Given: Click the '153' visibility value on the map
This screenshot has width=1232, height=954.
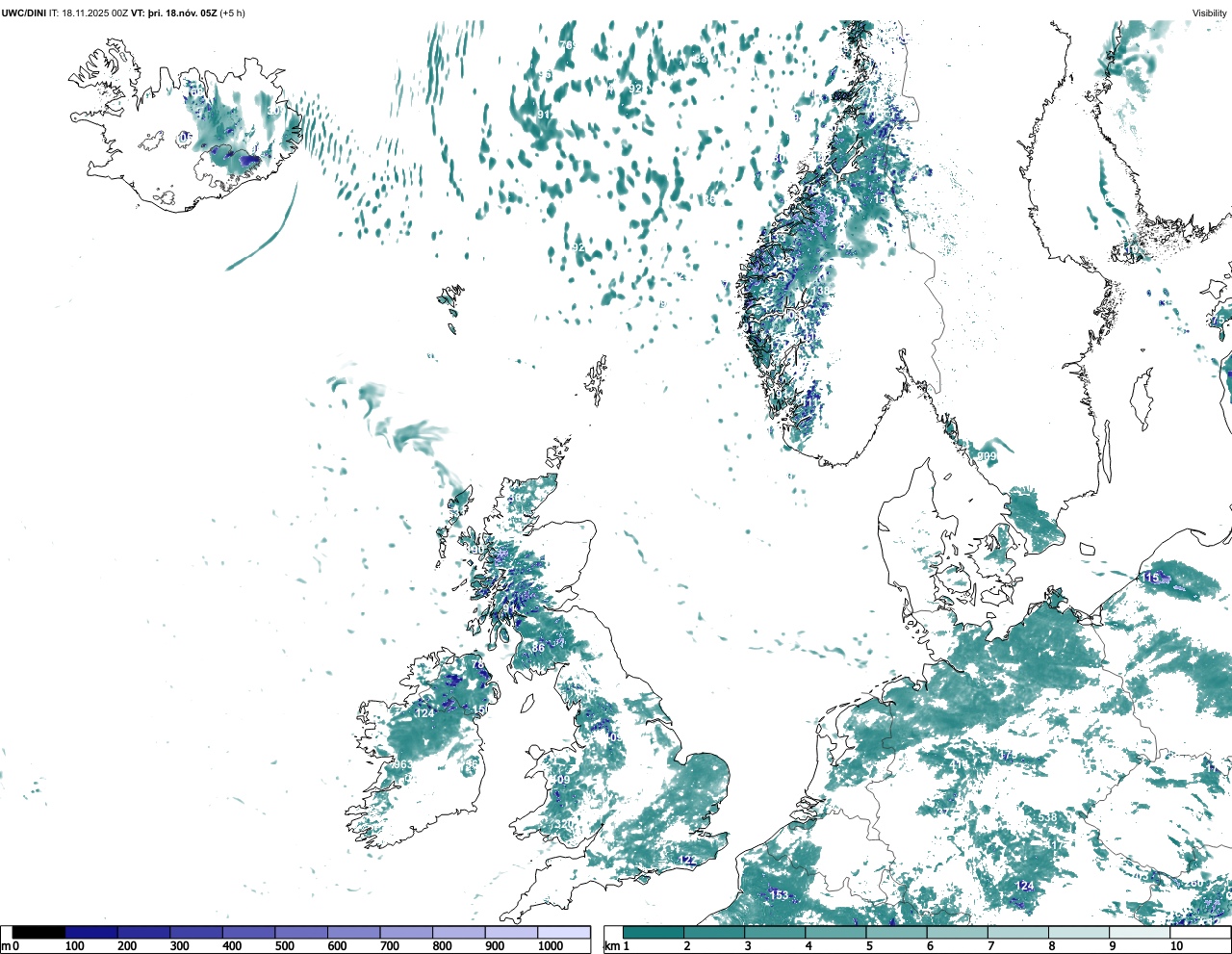Looking at the screenshot, I should click(779, 895).
